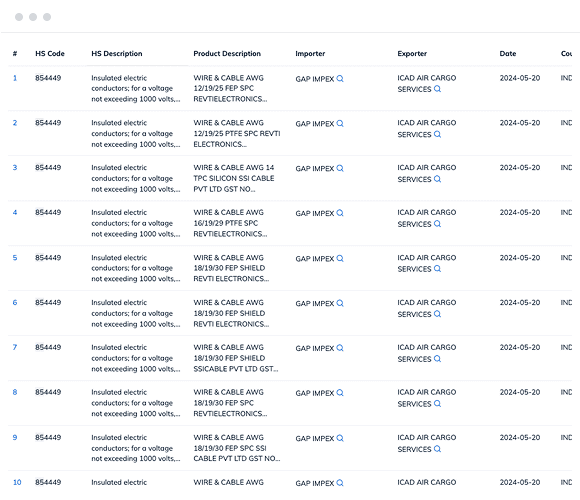The image size is (580, 500).
Task: Select product text '12/19/25 PTFE SPC REVTI'
Action: click(x=237, y=134)
